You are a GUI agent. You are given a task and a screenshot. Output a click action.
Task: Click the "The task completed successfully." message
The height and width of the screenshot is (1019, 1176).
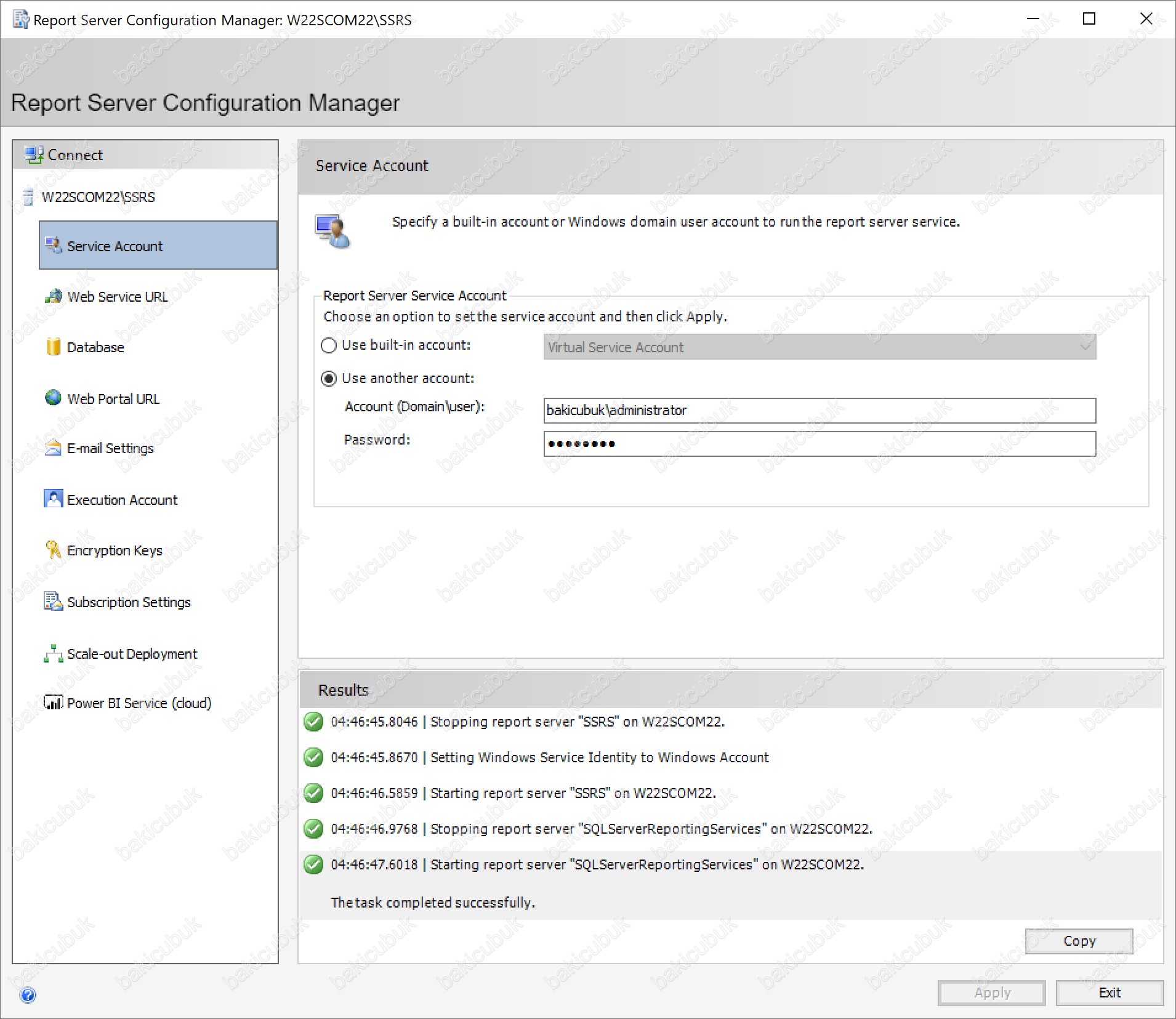[x=432, y=903]
